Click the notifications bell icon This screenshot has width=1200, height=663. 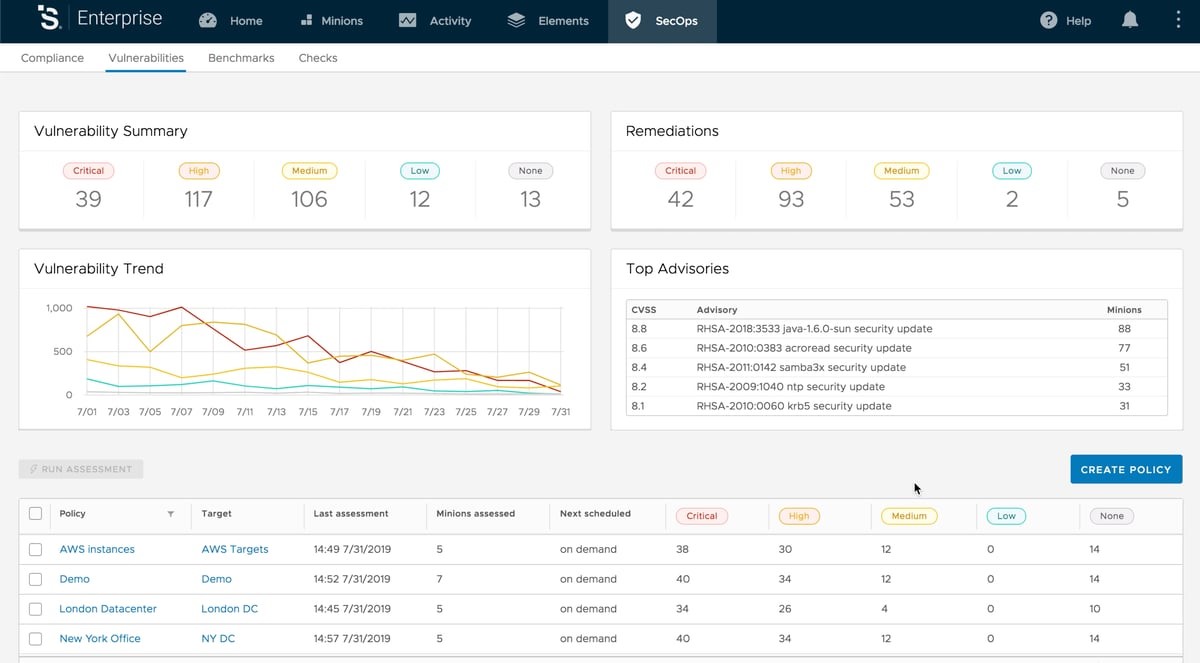coord(1129,20)
